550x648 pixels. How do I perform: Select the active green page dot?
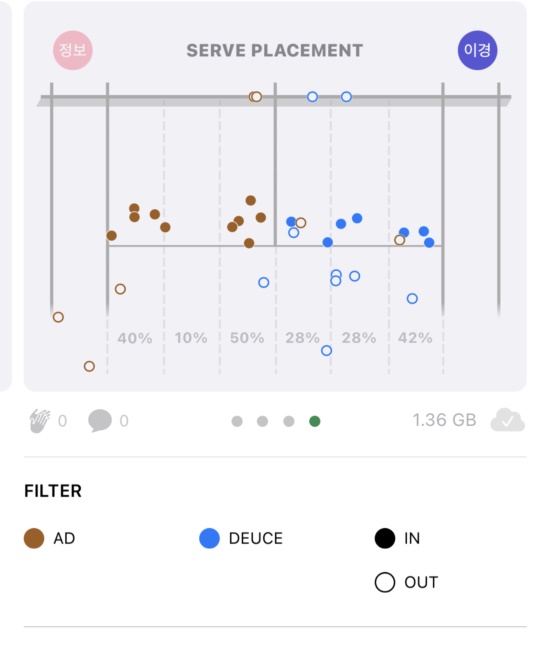coord(314,421)
